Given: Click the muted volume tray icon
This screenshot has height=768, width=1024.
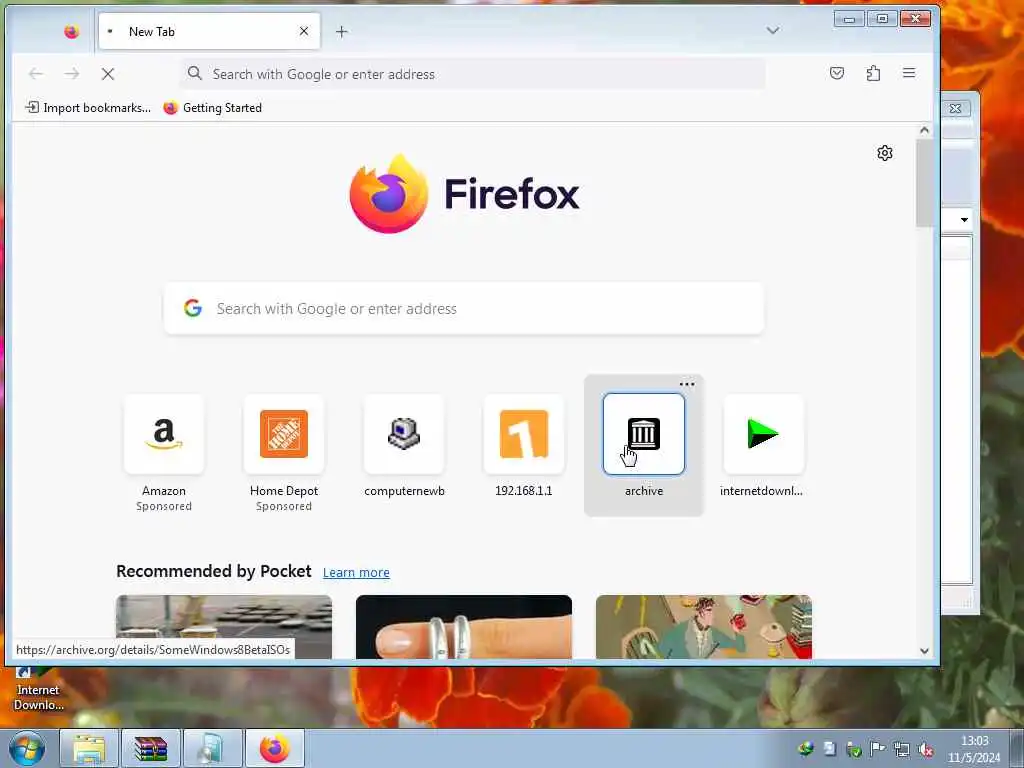Looking at the screenshot, I should coord(926,749).
